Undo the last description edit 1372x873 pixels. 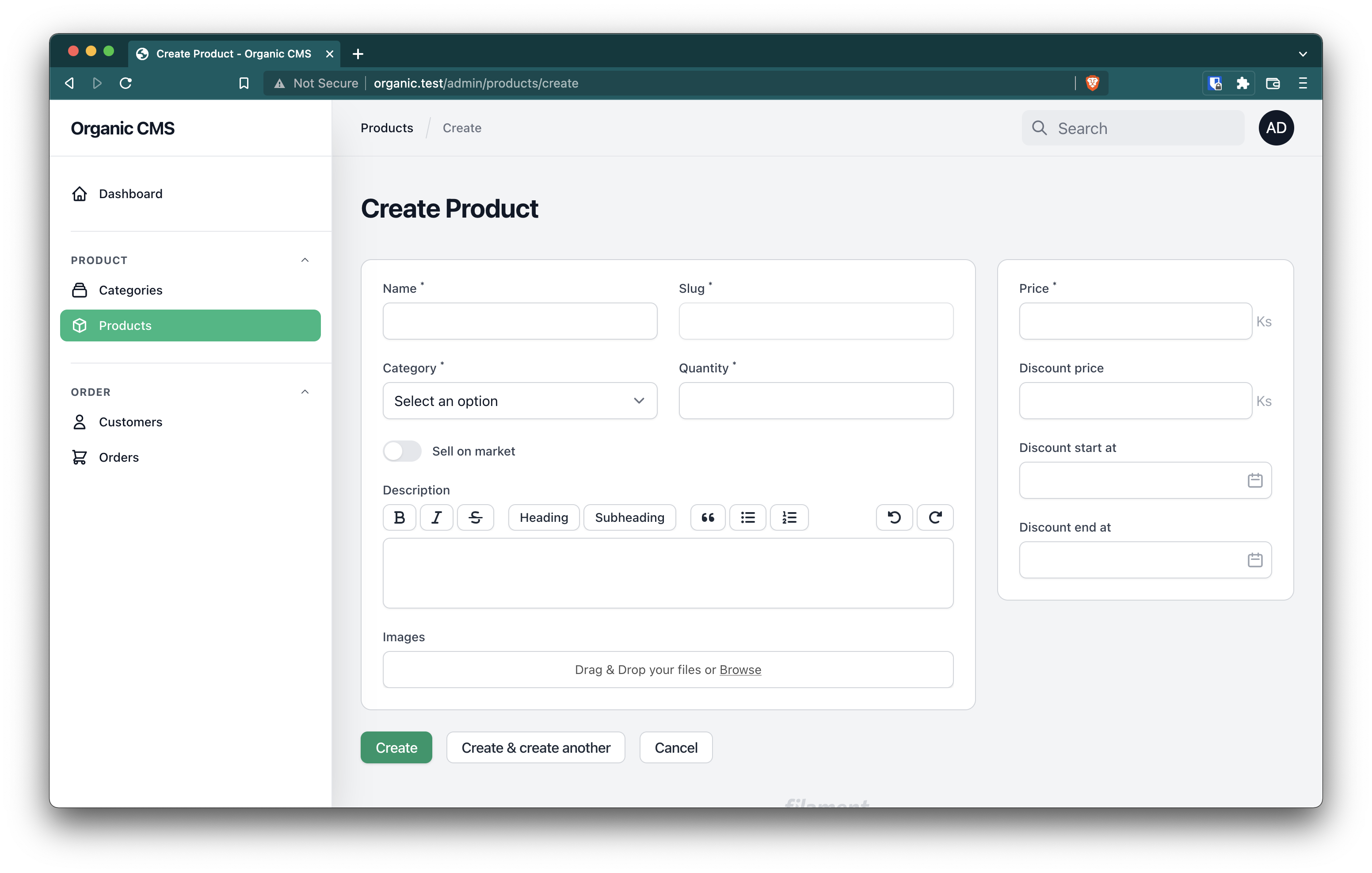point(894,517)
